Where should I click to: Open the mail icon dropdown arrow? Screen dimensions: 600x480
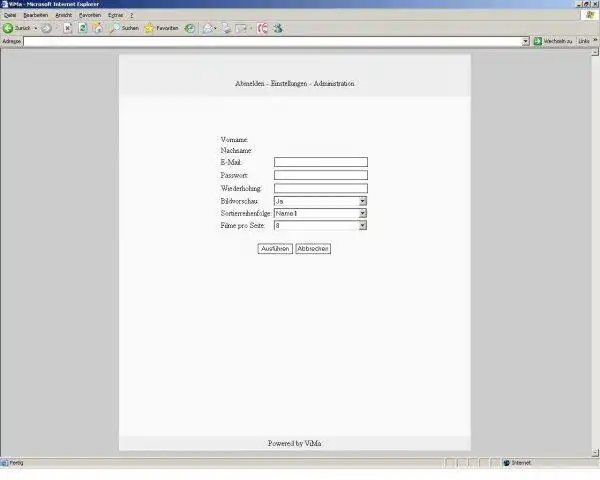click(x=215, y=28)
